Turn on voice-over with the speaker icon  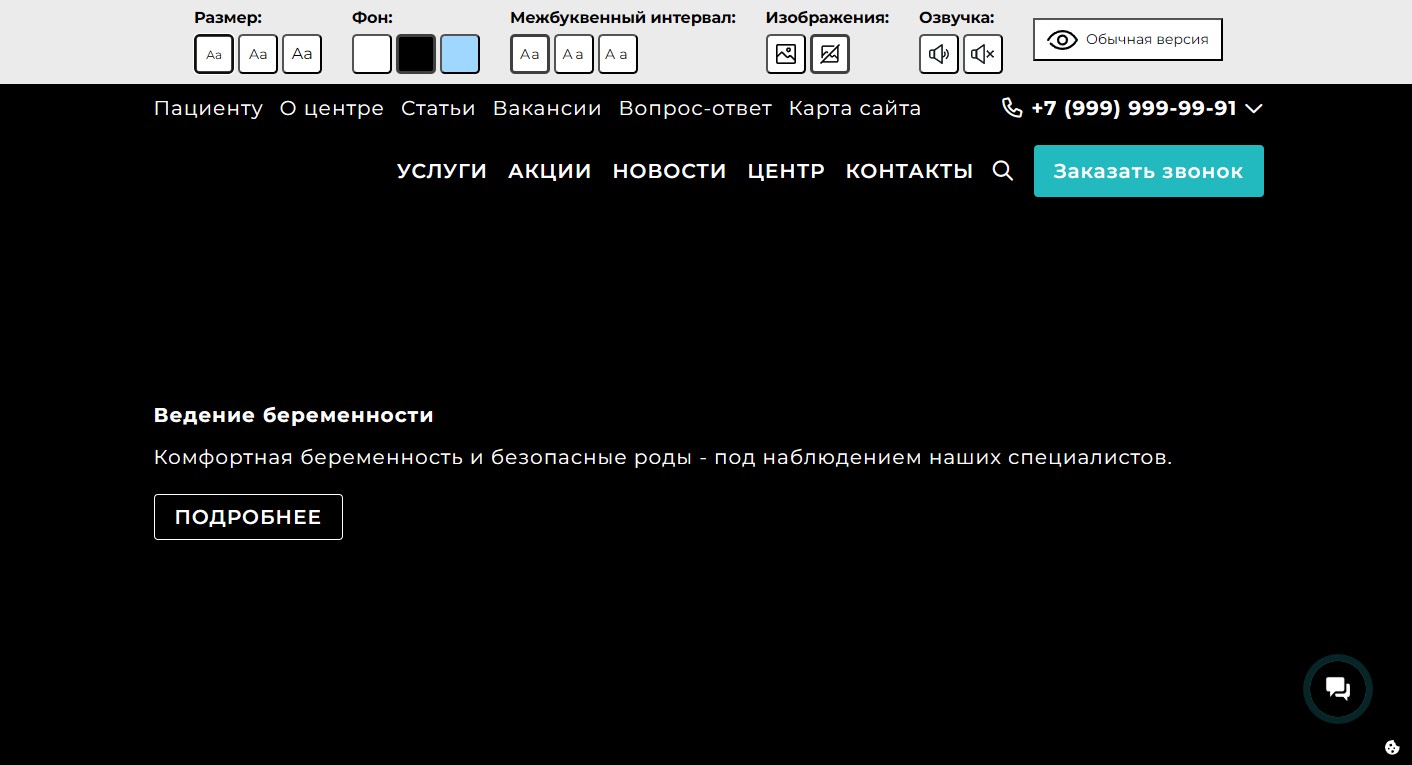coord(938,54)
